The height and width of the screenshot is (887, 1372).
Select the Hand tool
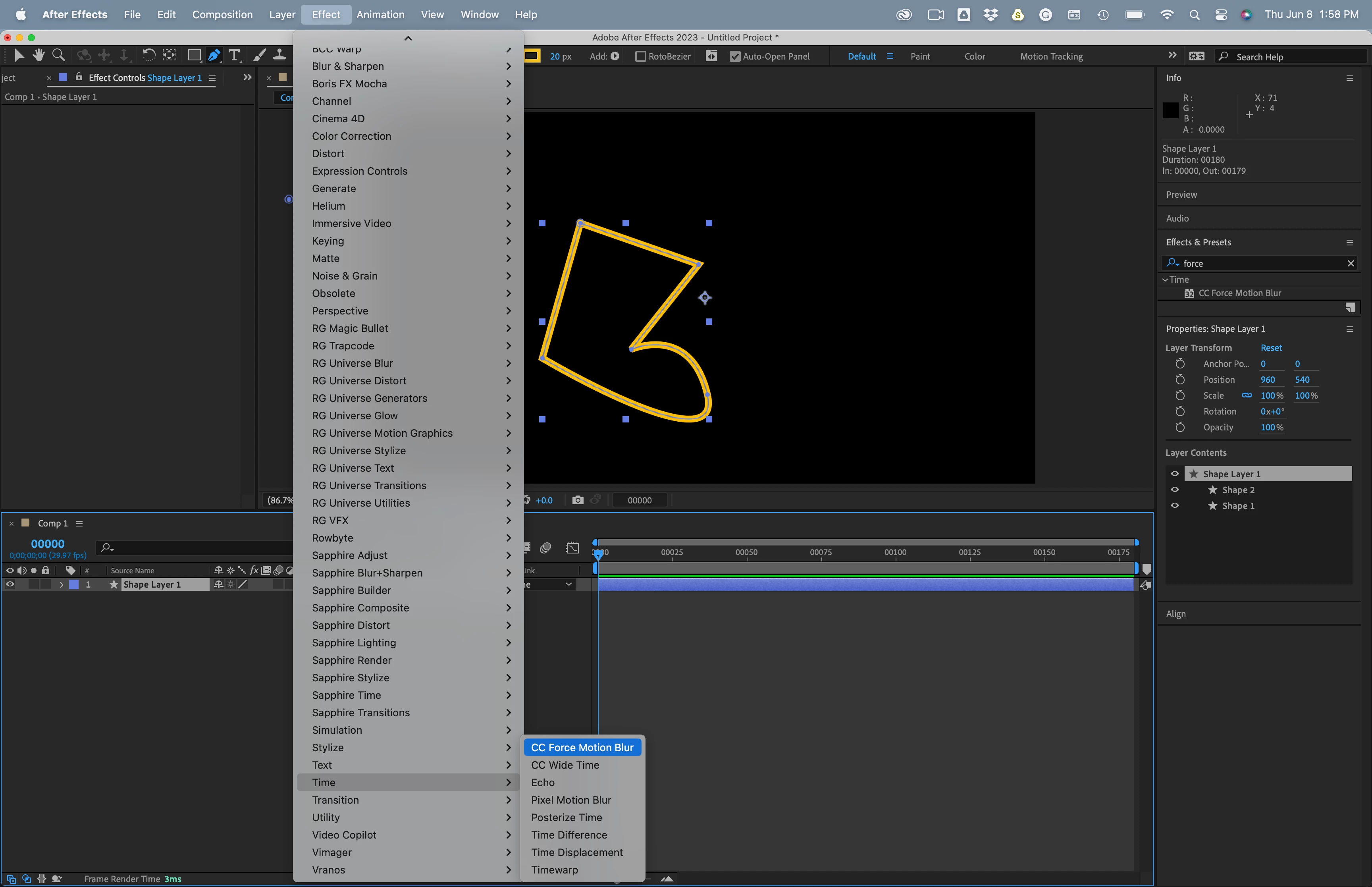coord(39,55)
